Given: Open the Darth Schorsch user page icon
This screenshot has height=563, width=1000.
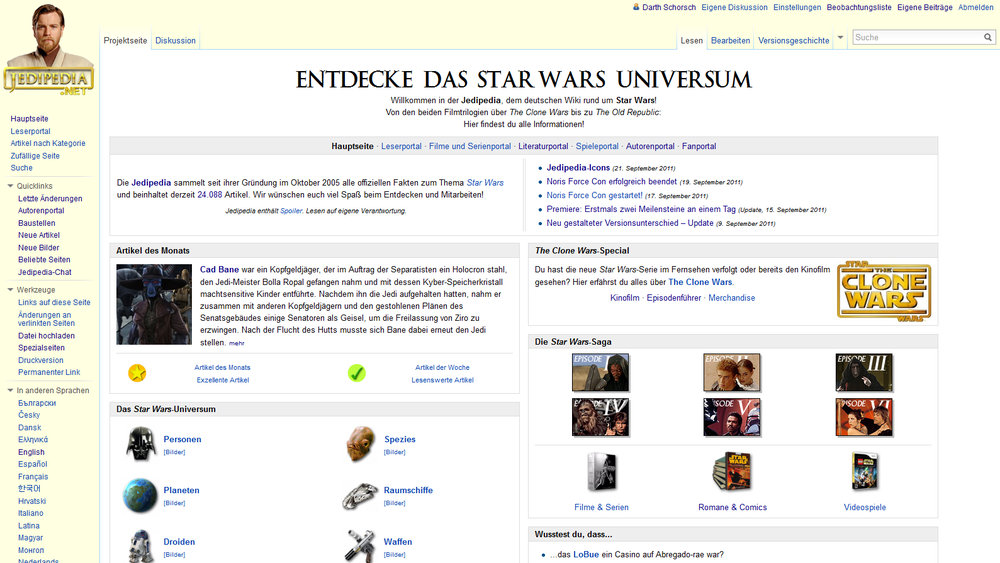Looking at the screenshot, I should [636, 7].
